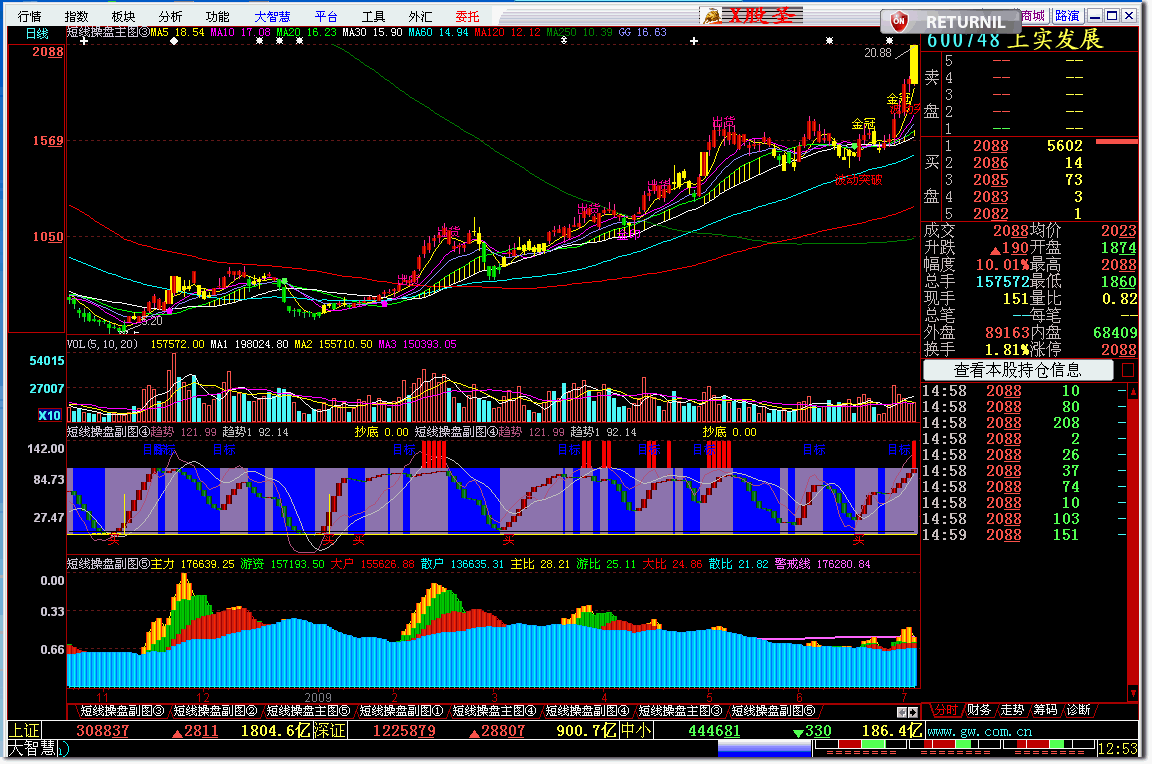Click the X10 volume scale indicator

pos(49,416)
